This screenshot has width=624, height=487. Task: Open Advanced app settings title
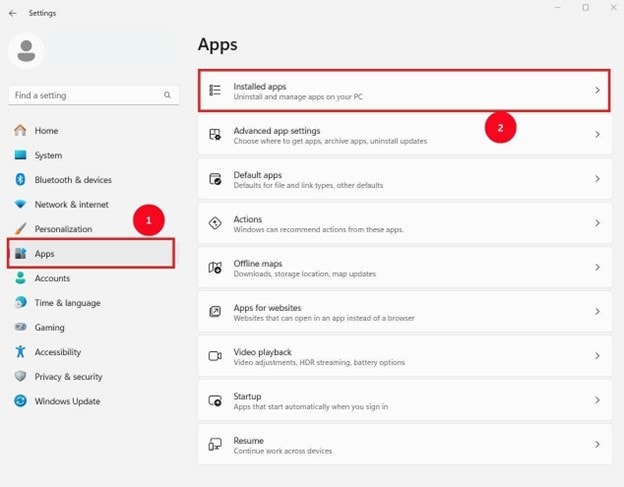pyautogui.click(x=277, y=131)
